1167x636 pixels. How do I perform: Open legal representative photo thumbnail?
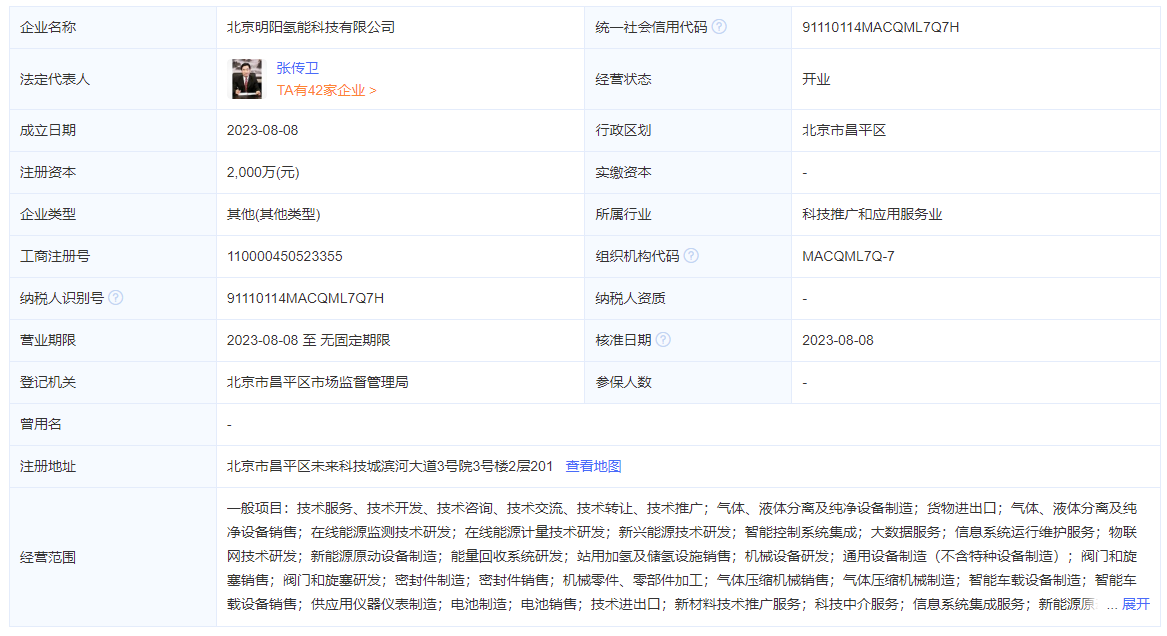(246, 79)
